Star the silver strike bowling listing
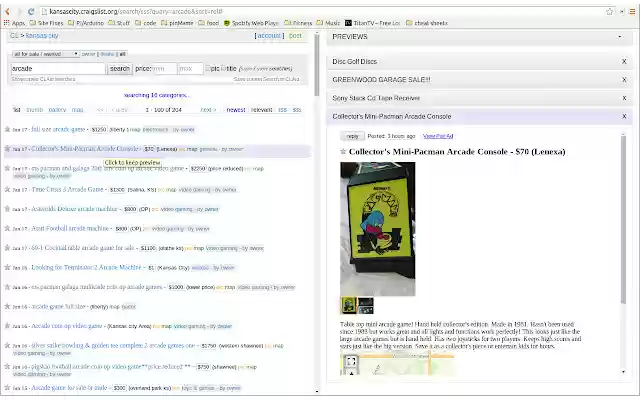 point(7,345)
